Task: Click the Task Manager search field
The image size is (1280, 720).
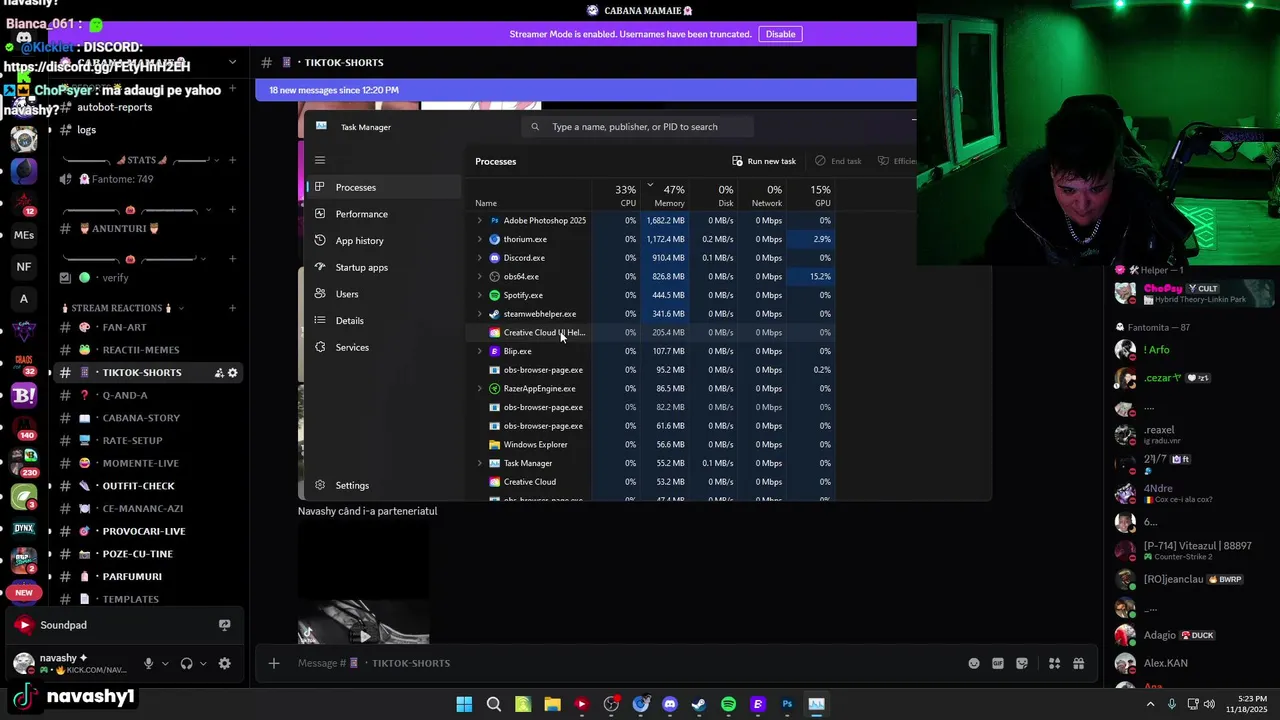Action: tap(636, 127)
